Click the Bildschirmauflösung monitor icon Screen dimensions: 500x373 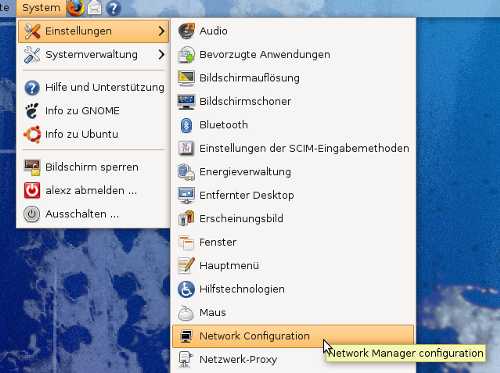click(x=186, y=78)
